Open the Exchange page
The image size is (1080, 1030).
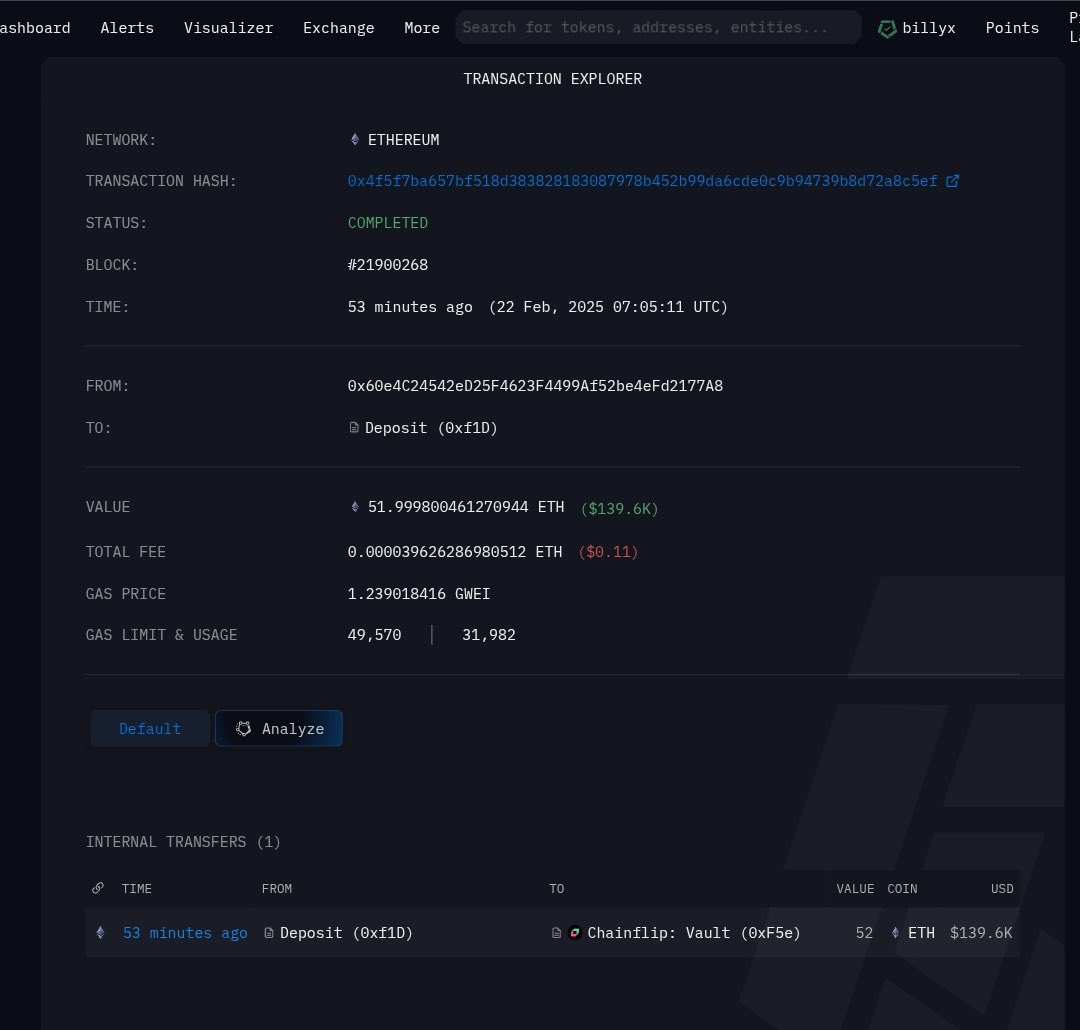point(338,28)
